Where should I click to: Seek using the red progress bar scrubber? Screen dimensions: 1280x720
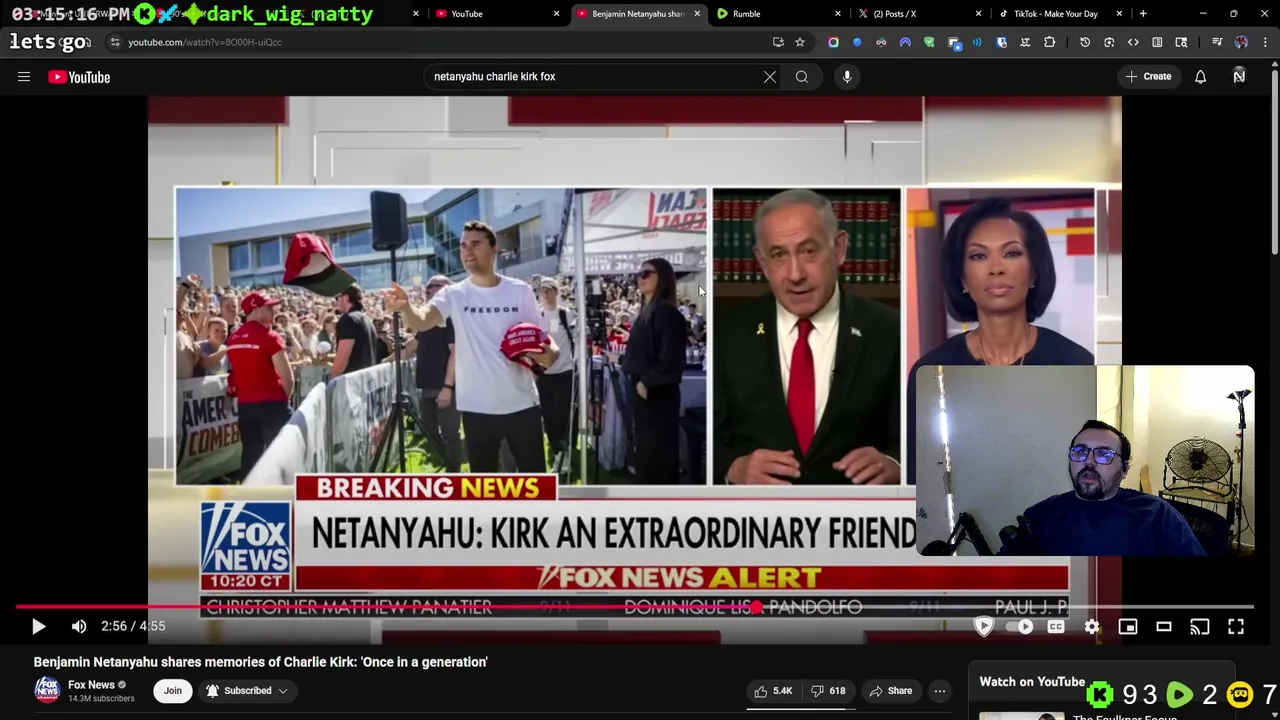[x=757, y=606]
